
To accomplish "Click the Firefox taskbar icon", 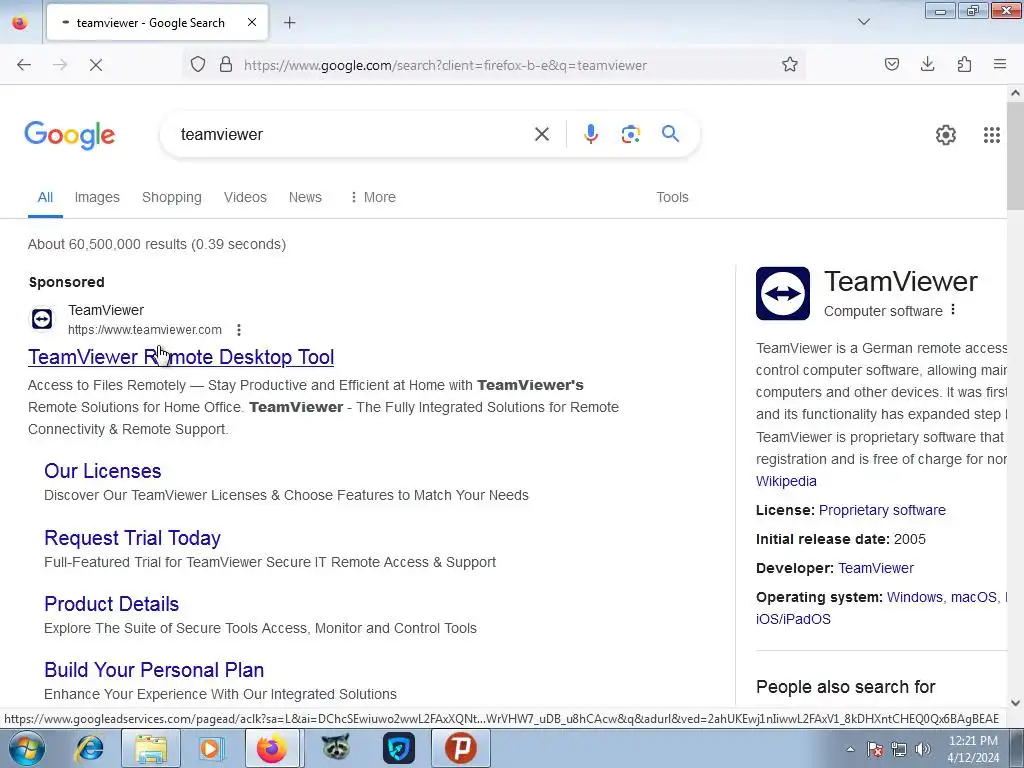I will point(272,748).
